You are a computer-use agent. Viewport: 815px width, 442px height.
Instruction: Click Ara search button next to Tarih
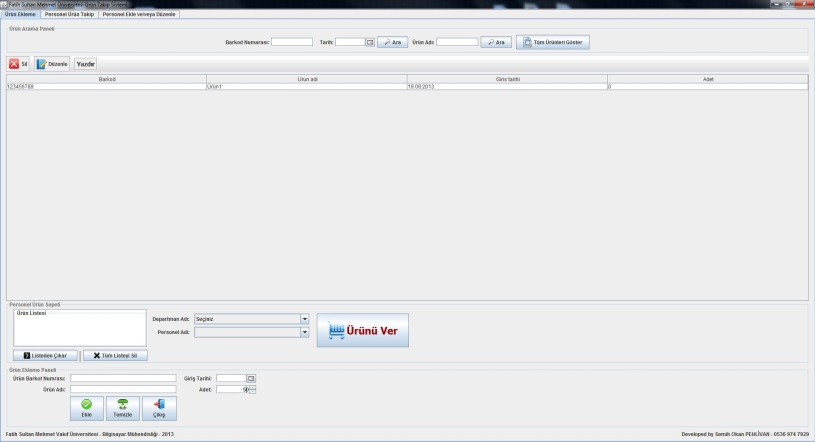click(392, 42)
